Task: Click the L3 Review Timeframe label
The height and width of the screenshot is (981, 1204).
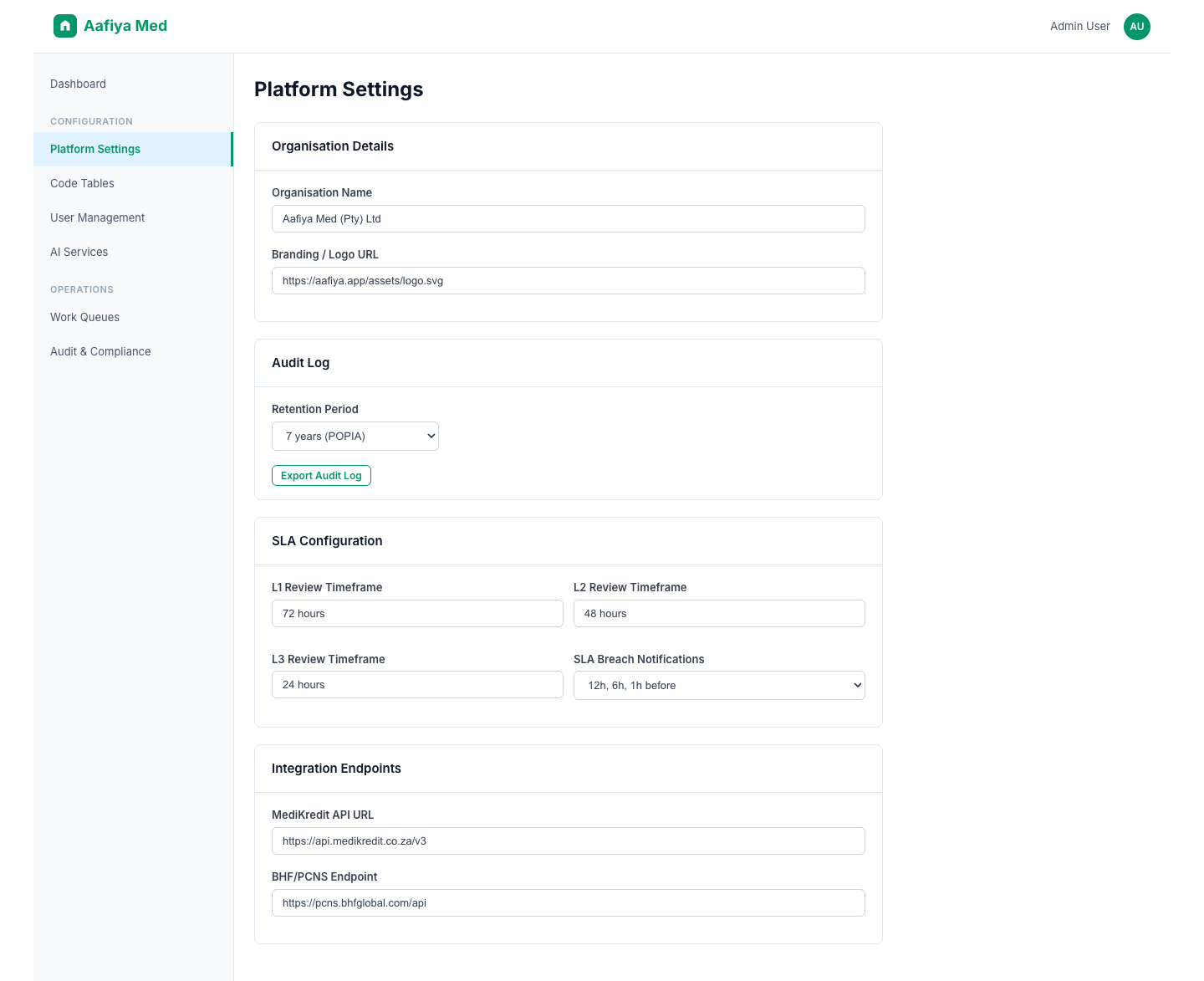Action: coord(329,659)
